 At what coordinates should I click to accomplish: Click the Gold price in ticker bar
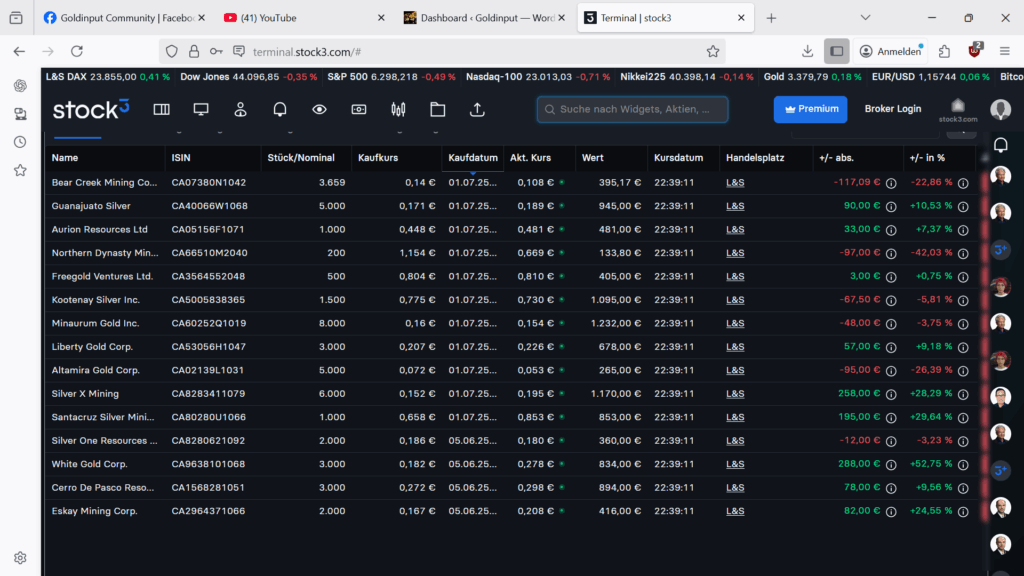pyautogui.click(x=812, y=77)
